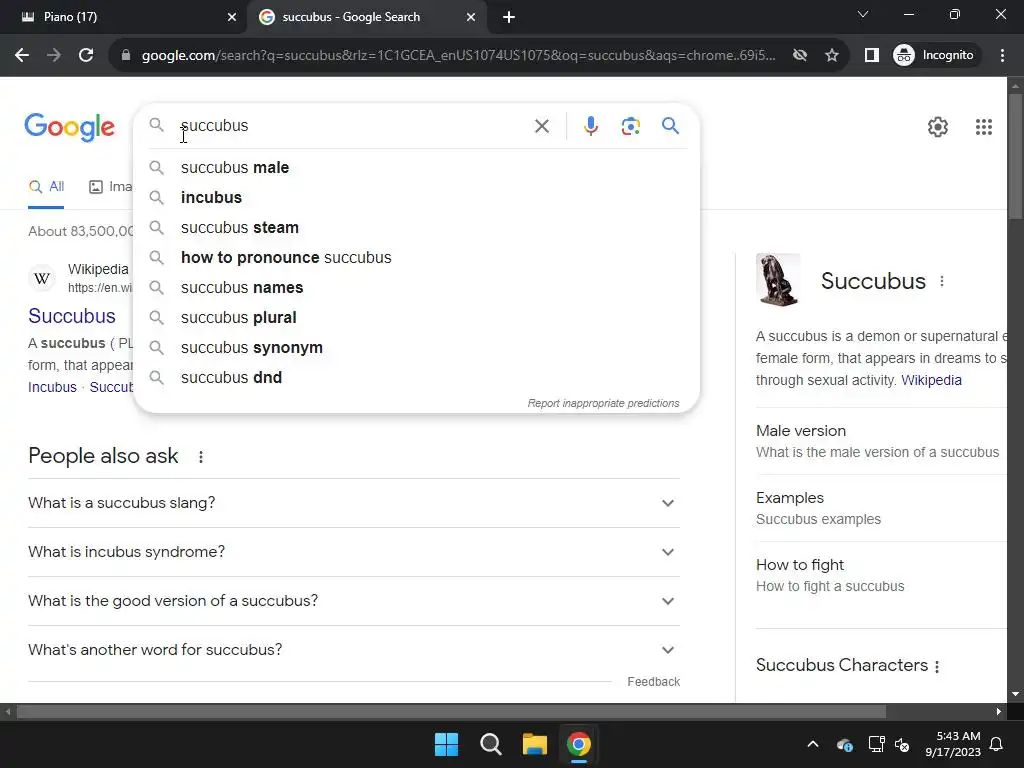Open File Explorer from taskbar
Screen dimensions: 1024x768
534,744
